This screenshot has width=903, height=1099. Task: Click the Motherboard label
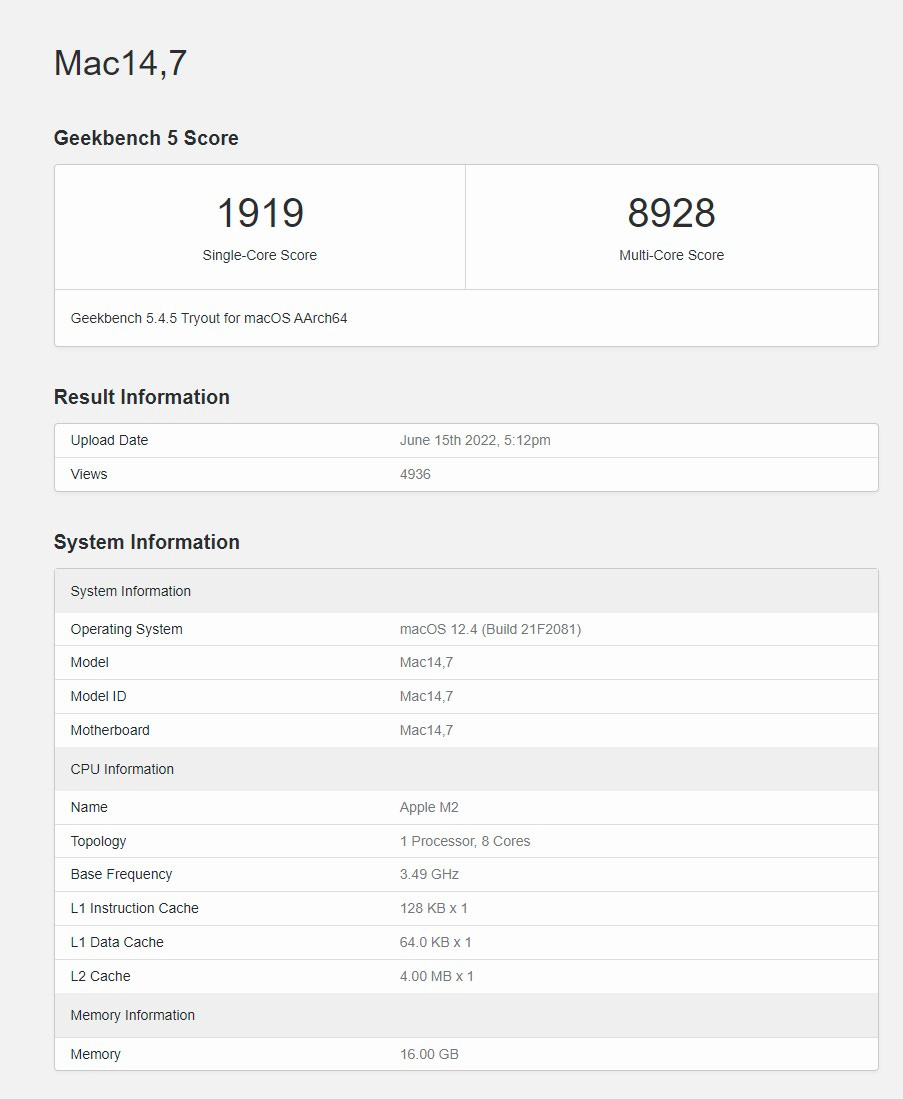click(110, 730)
